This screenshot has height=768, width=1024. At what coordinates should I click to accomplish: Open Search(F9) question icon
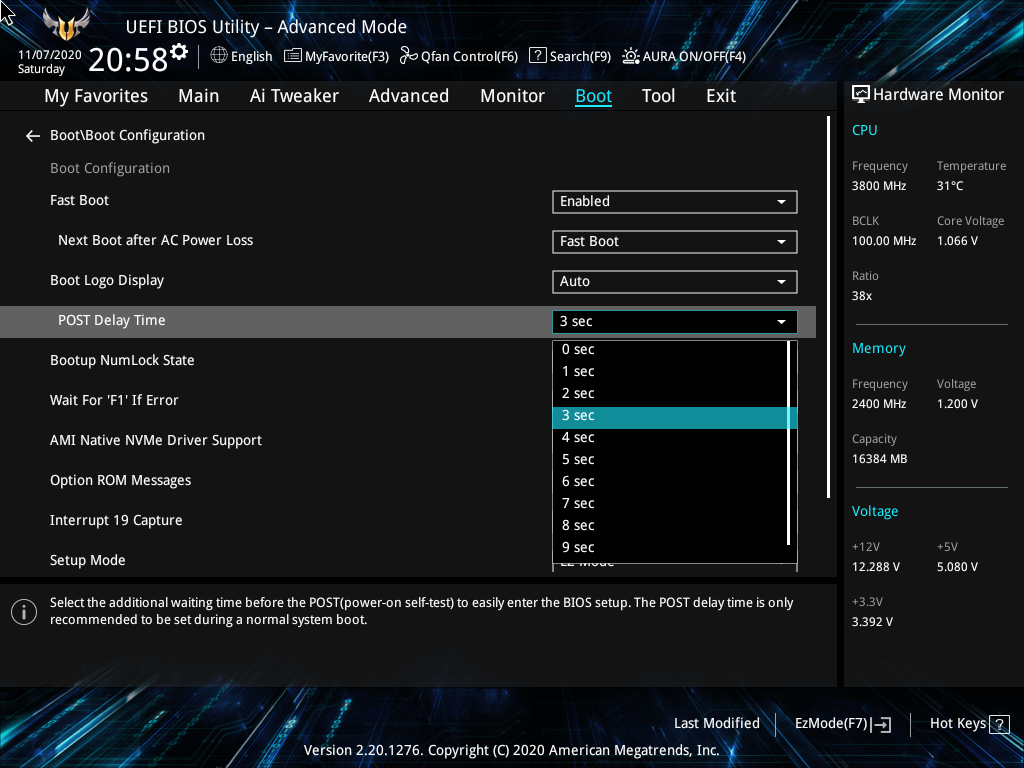point(537,56)
